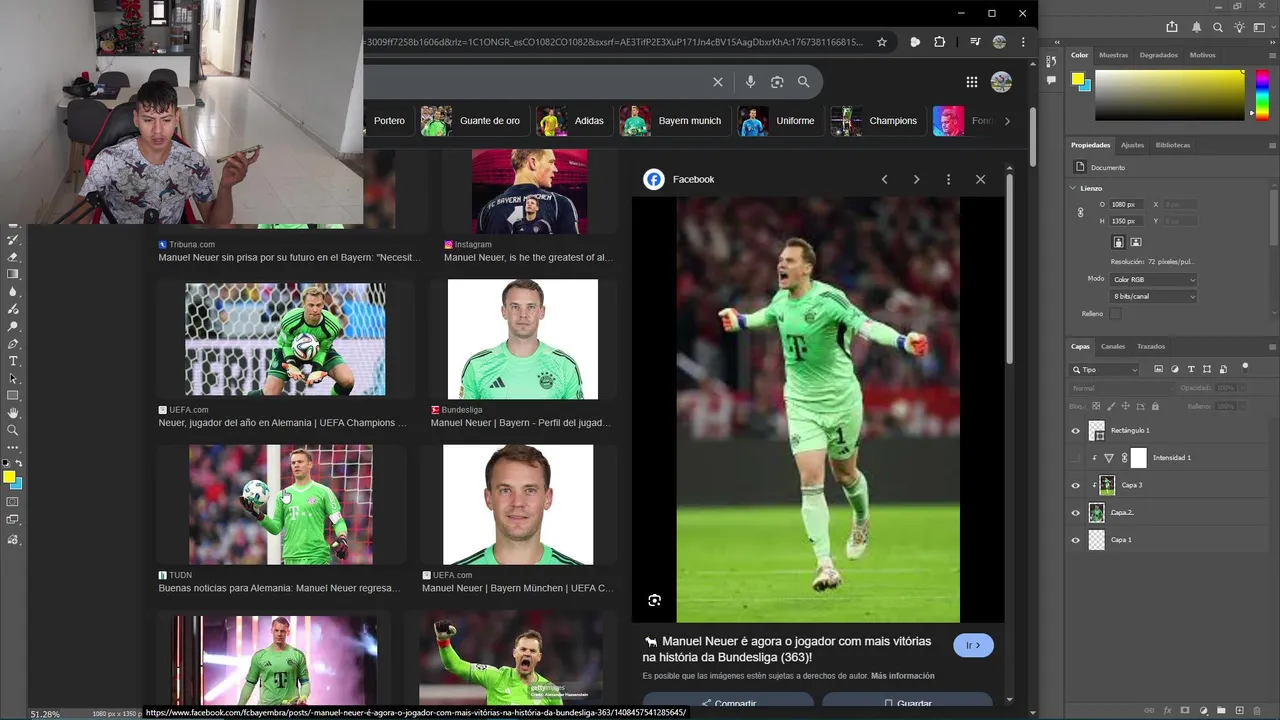
Task: Select the Blur droplet tool
Action: [x=13, y=292]
